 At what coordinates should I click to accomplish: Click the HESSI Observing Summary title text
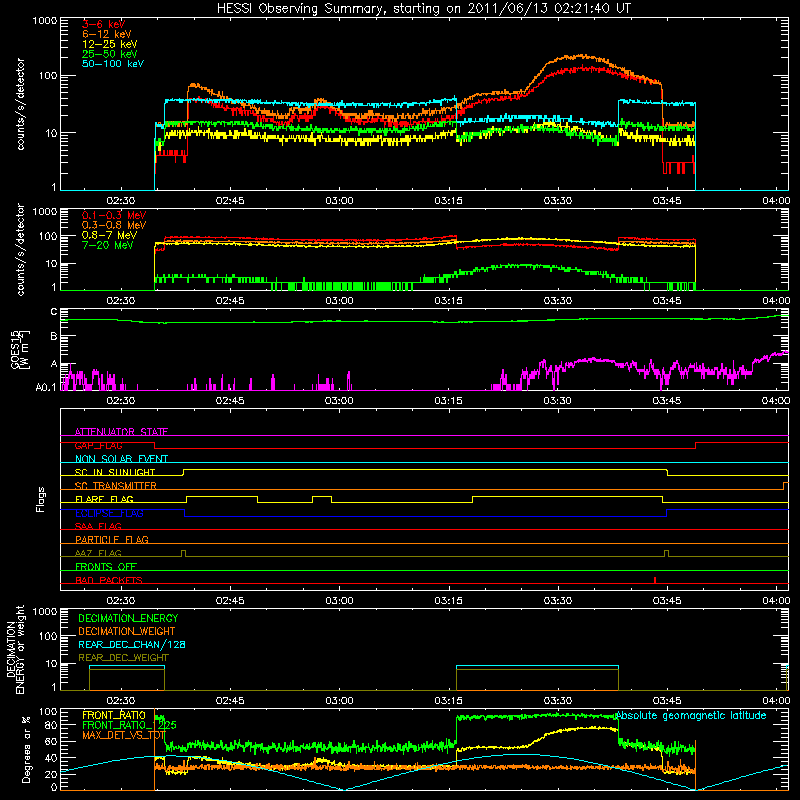click(424, 9)
